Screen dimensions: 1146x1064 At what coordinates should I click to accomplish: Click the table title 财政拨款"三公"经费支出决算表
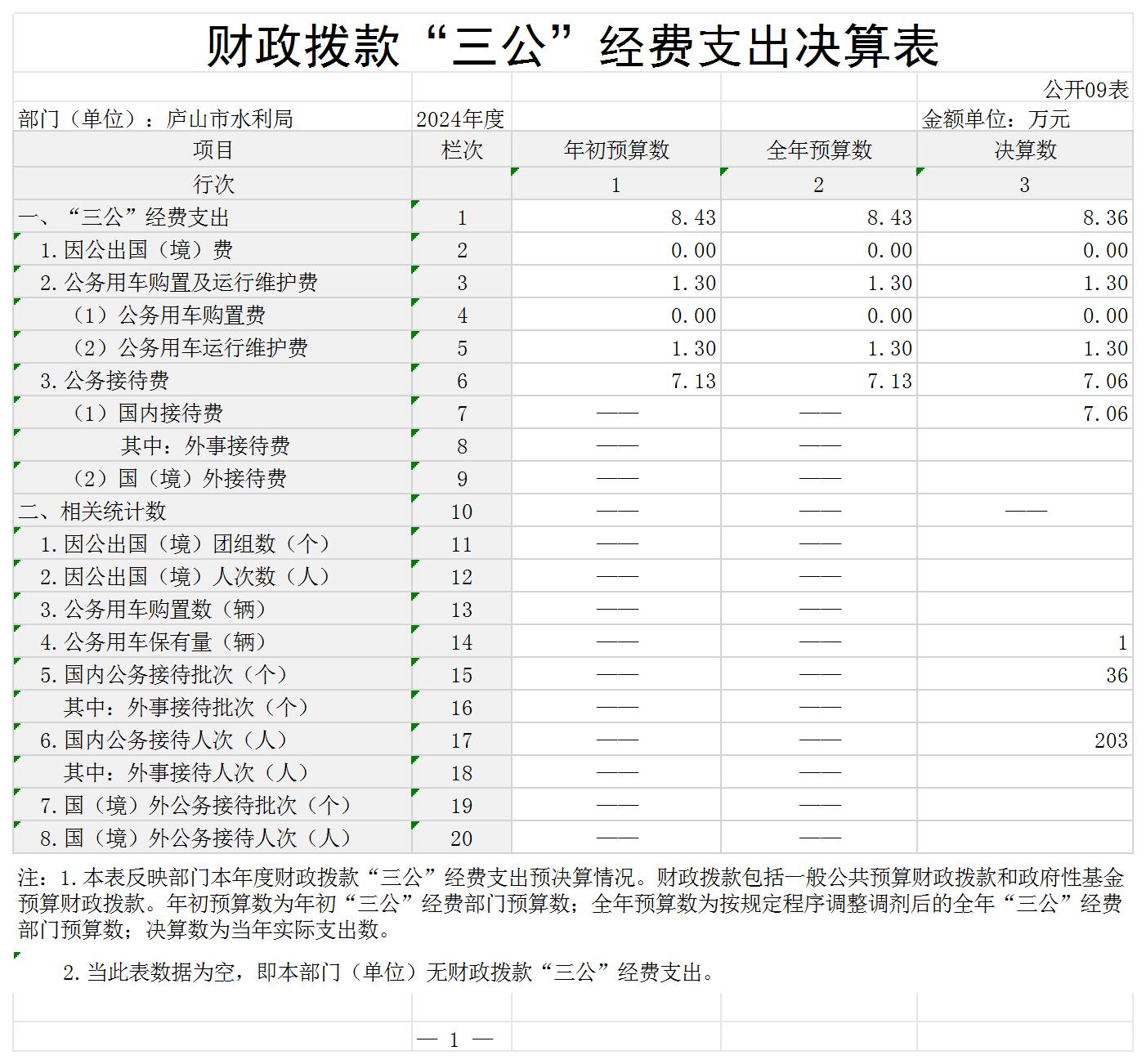[572, 46]
